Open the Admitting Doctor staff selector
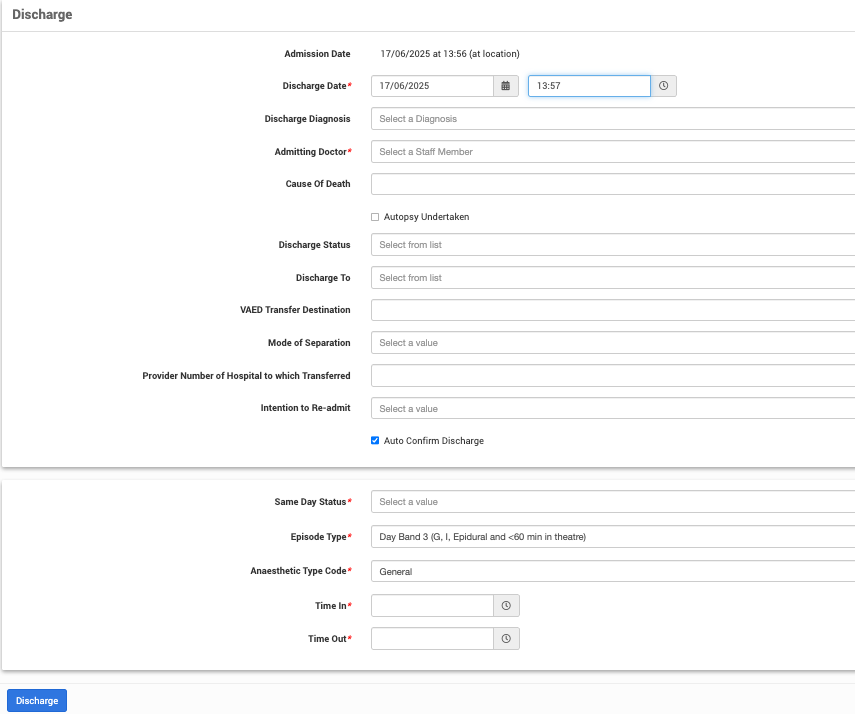 [612, 152]
